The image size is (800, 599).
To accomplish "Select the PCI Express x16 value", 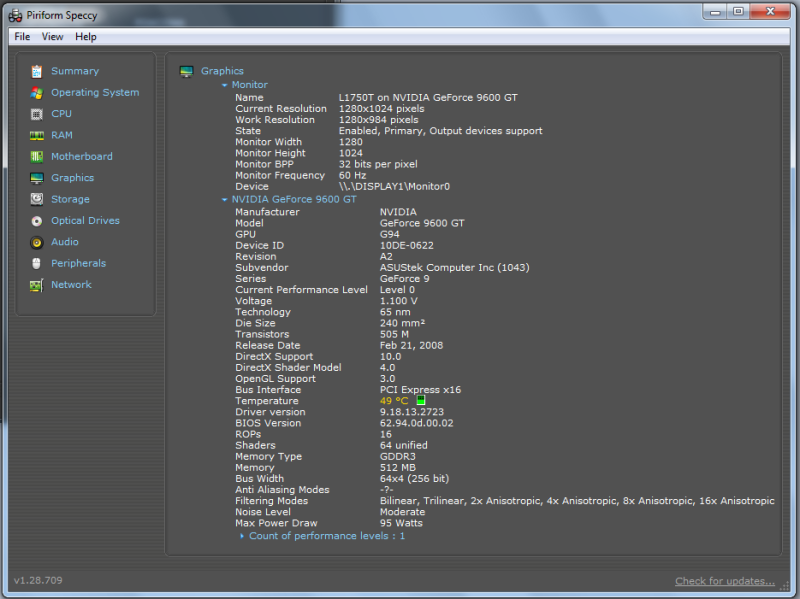I will [x=420, y=390].
